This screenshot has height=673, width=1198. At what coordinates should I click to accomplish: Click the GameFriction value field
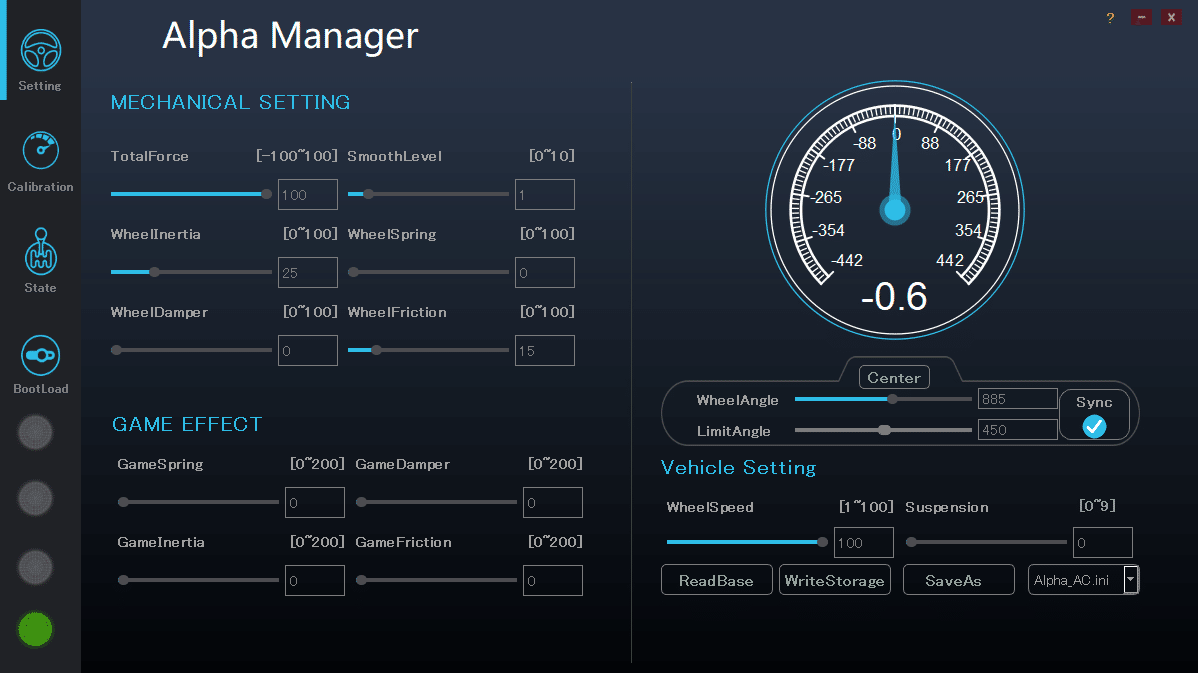(x=552, y=581)
